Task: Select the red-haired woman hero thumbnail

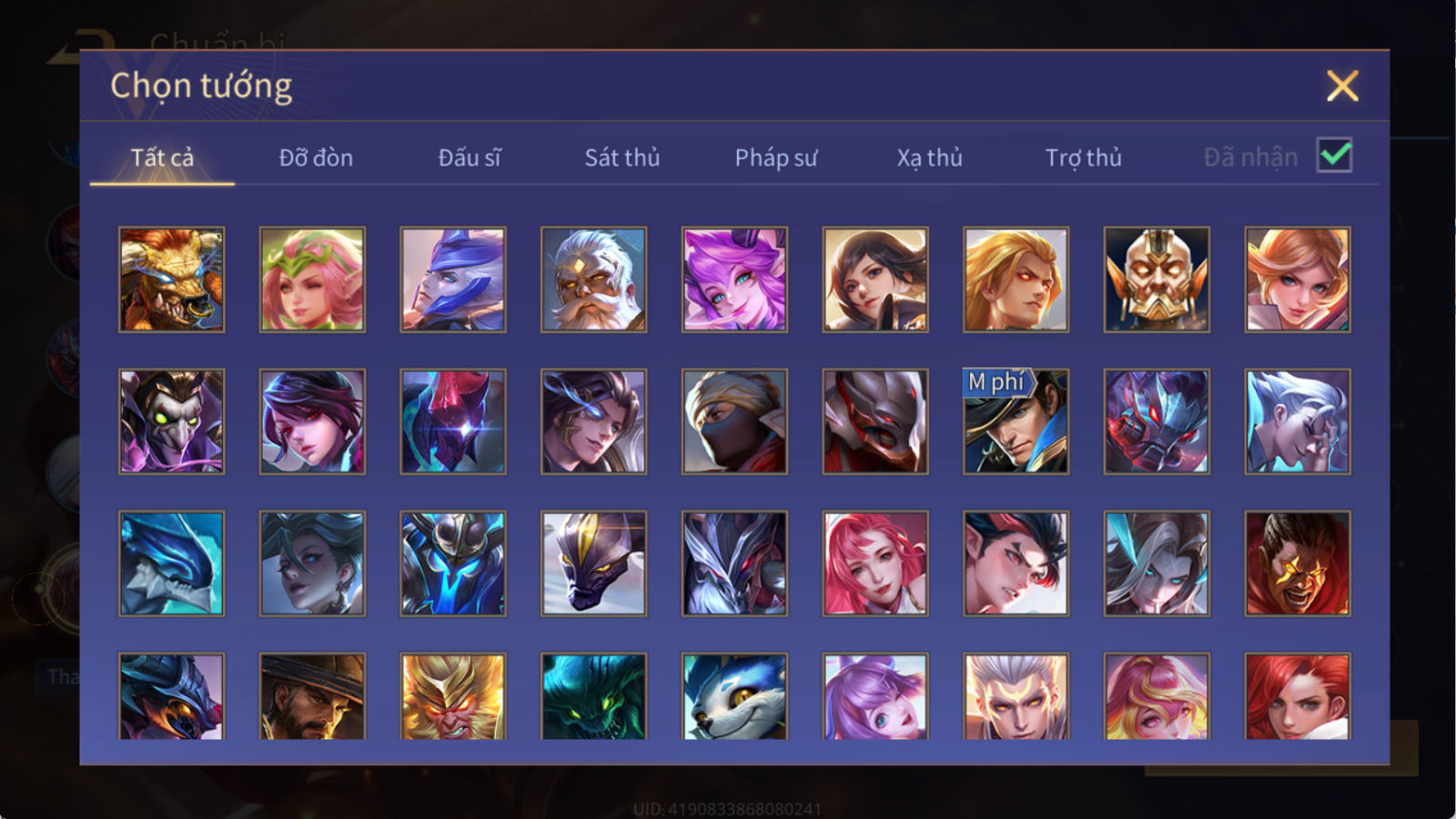Action: pyautogui.click(x=1297, y=696)
